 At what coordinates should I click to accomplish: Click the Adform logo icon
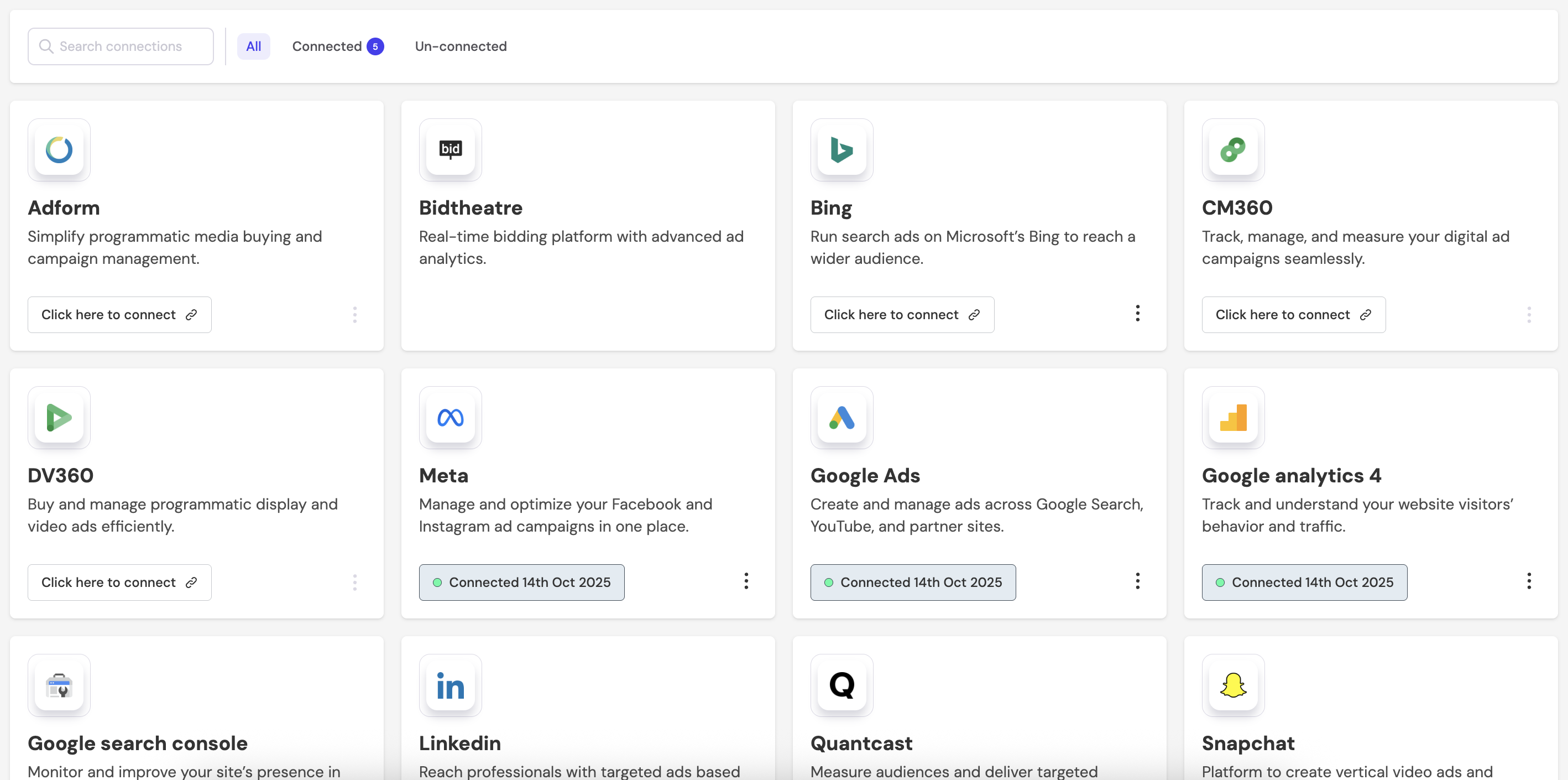click(59, 150)
